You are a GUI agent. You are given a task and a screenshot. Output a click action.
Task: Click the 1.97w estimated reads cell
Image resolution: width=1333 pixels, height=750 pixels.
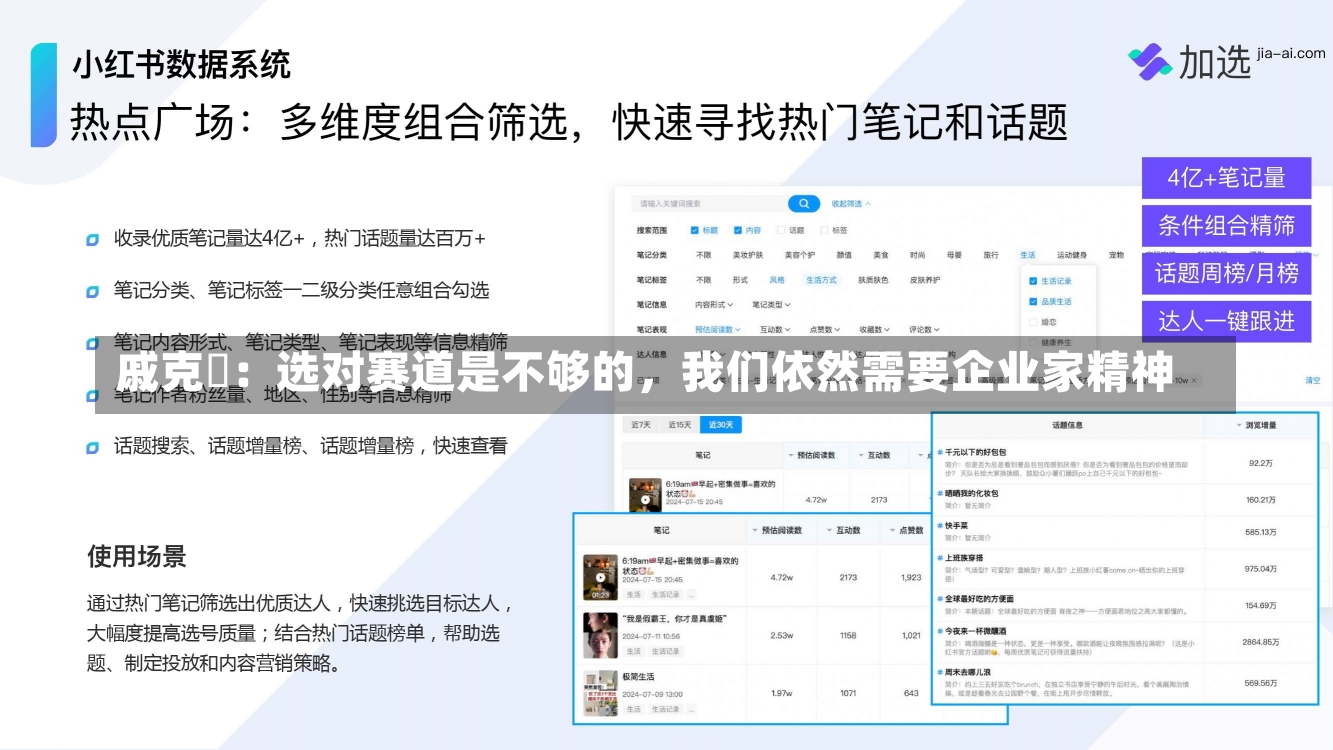(x=782, y=693)
